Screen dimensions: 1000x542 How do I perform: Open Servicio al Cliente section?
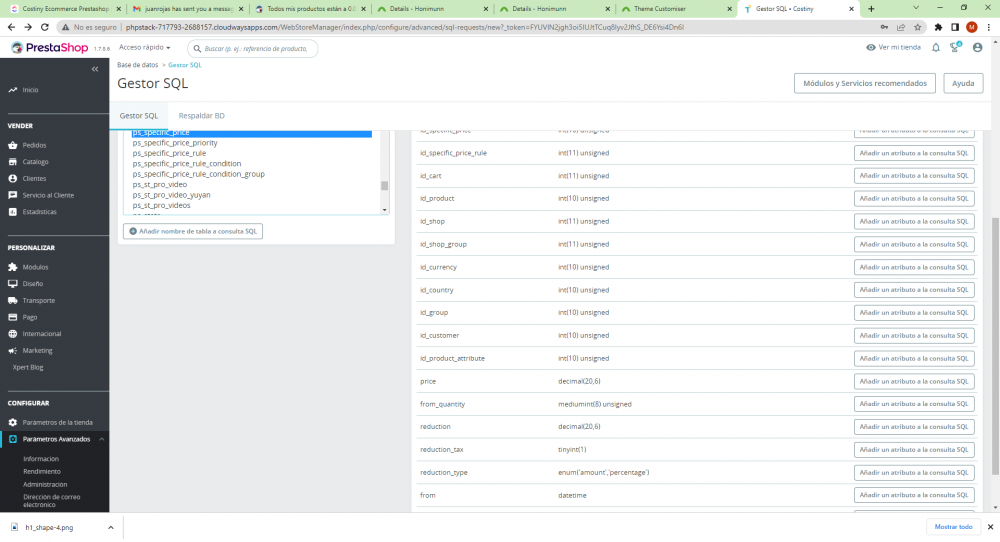click(x=48, y=195)
